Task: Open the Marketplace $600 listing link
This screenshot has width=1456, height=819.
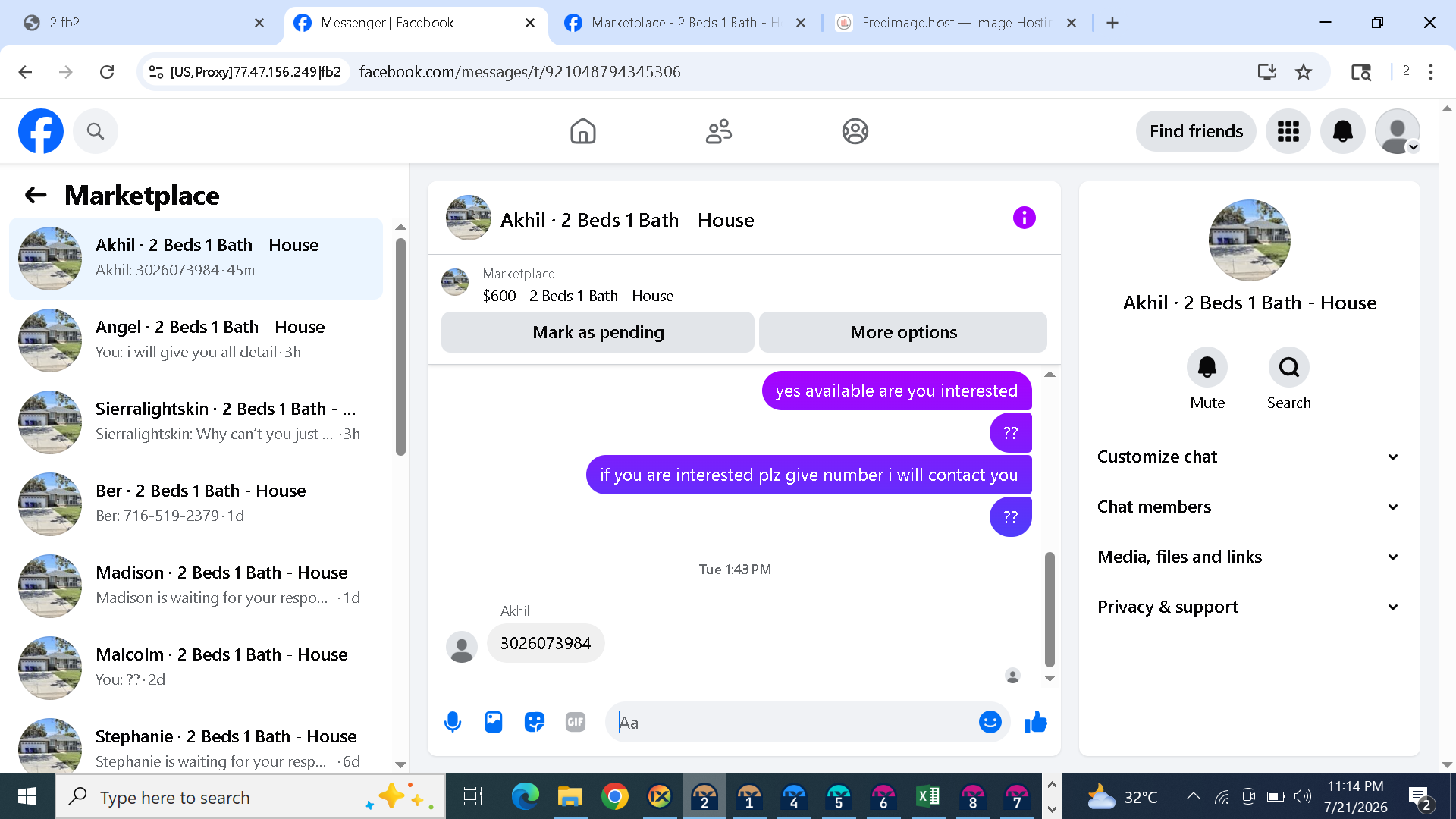Action: coord(578,296)
